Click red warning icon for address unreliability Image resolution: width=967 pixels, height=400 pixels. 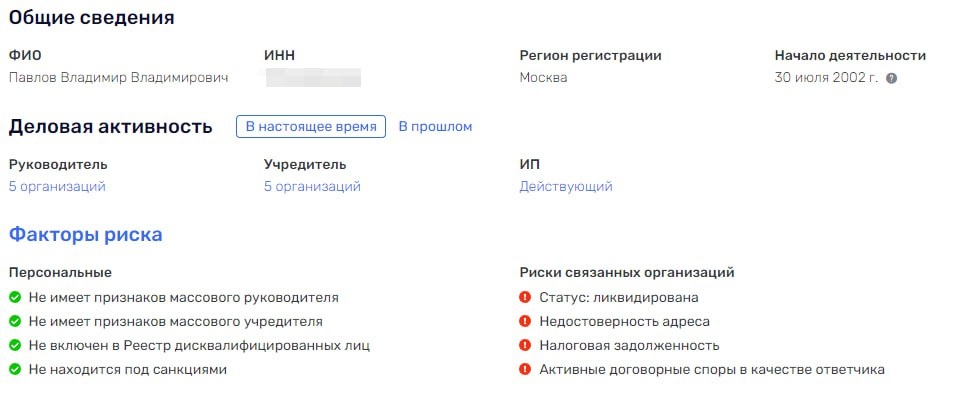click(x=525, y=321)
